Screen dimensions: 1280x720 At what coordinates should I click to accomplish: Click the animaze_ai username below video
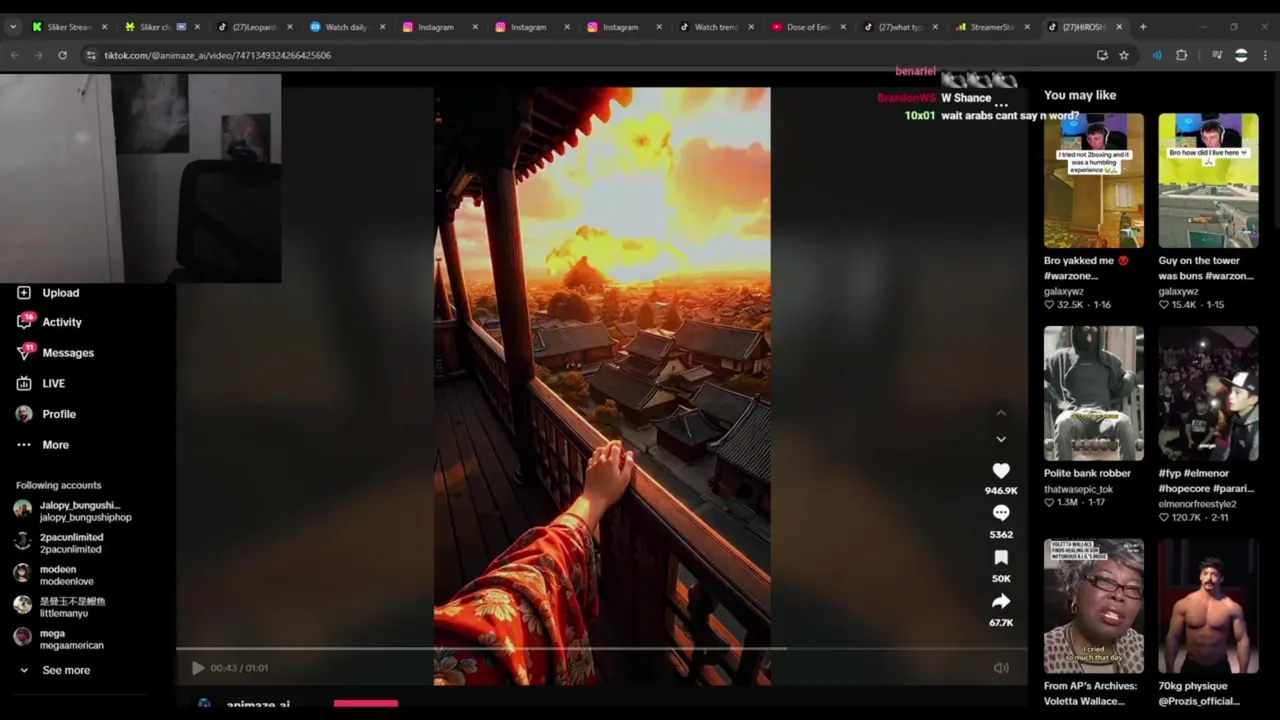pyautogui.click(x=258, y=705)
